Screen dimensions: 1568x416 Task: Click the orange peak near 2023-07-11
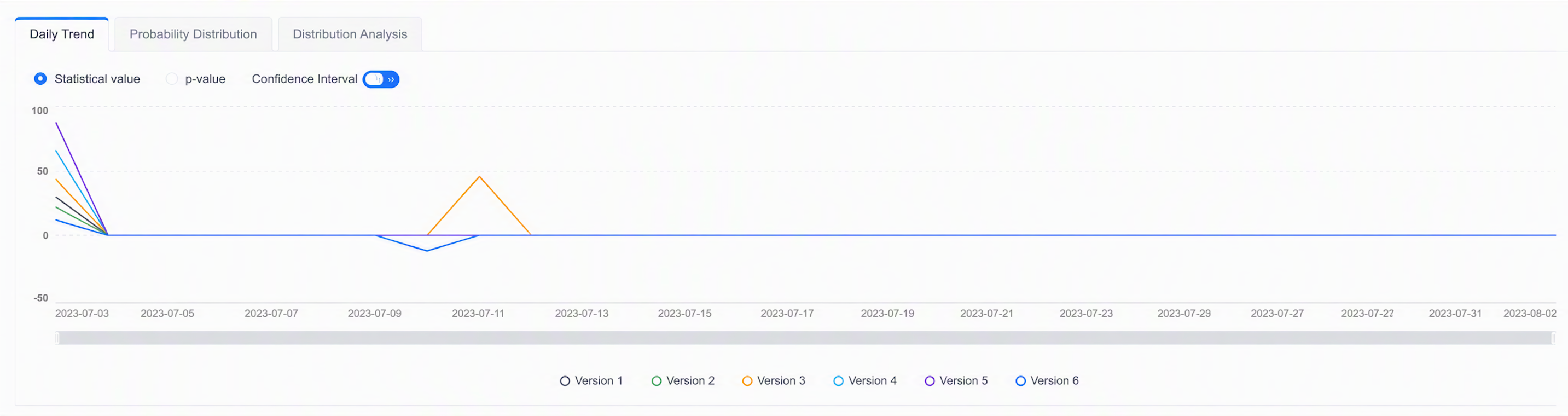pos(480,177)
